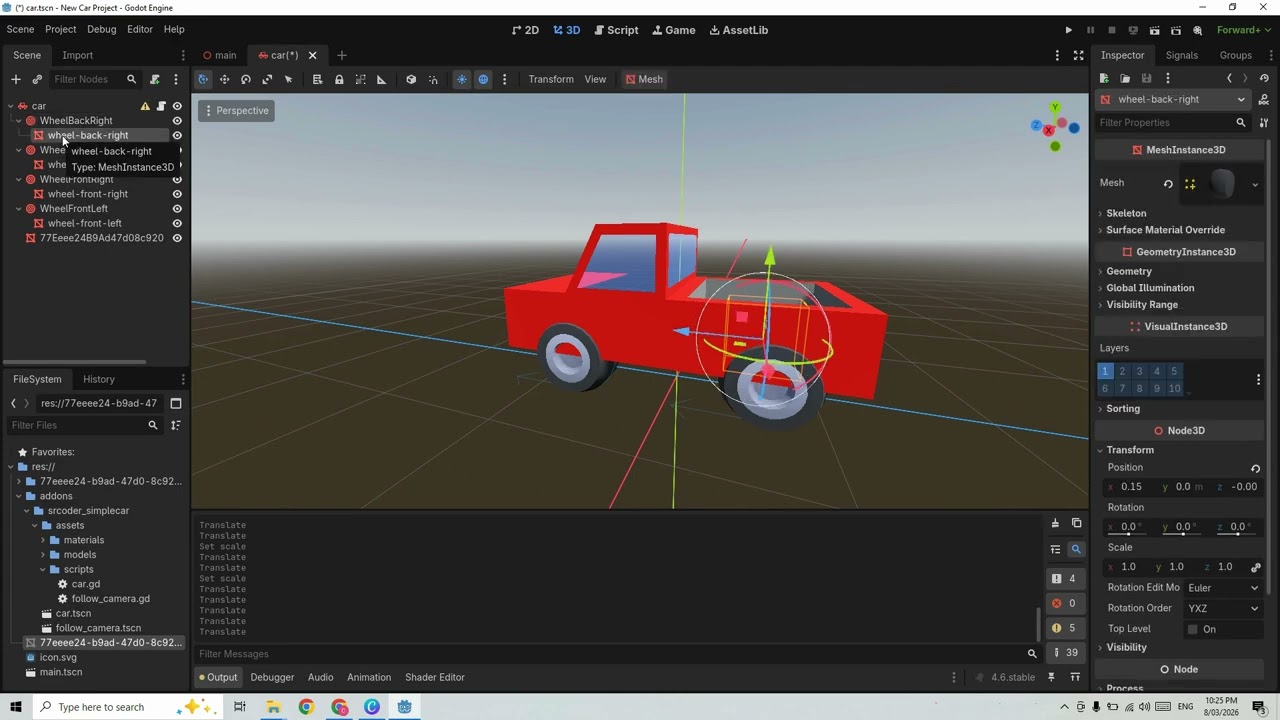Group the selected node's children
The image size is (1280, 720).
coord(360,79)
